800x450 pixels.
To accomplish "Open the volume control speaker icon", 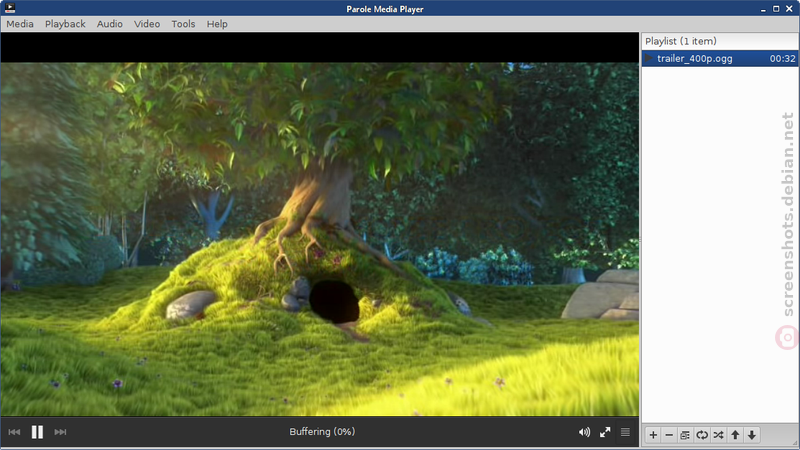I will [584, 432].
